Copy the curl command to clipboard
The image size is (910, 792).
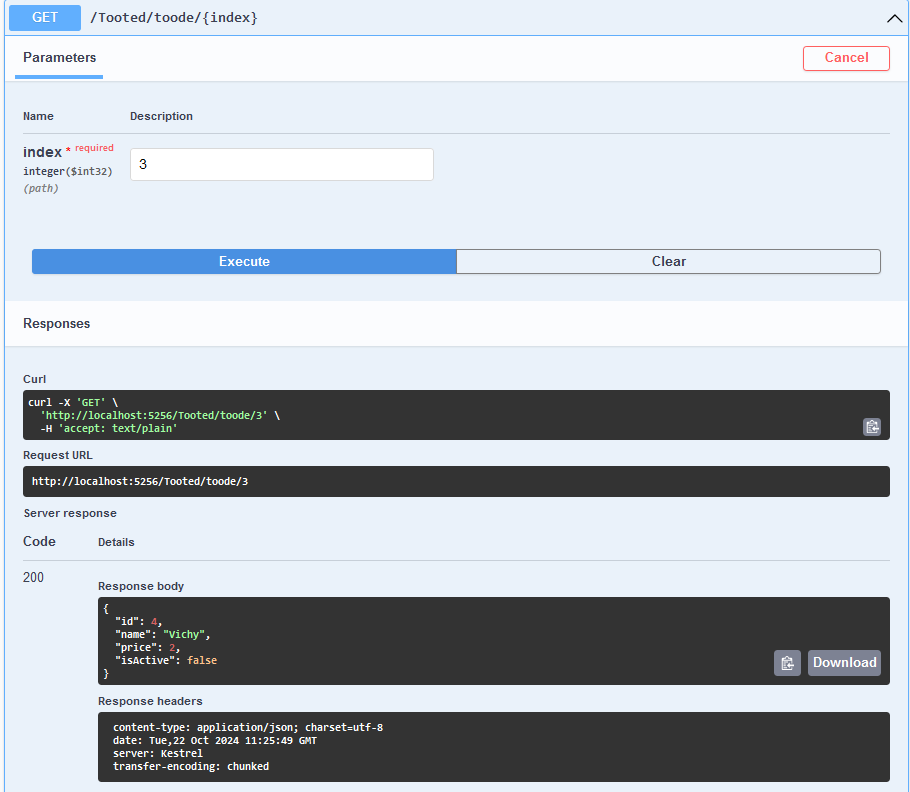(x=872, y=427)
